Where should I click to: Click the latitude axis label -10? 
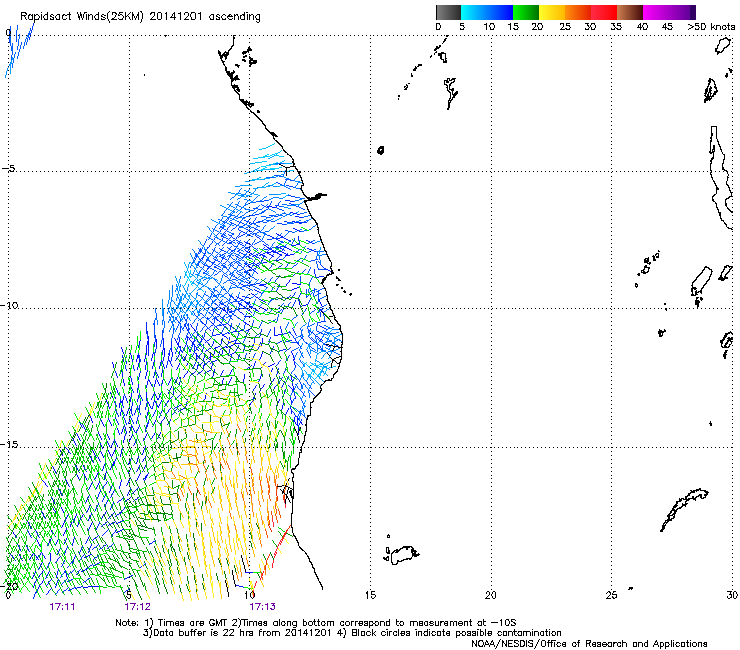[10, 305]
